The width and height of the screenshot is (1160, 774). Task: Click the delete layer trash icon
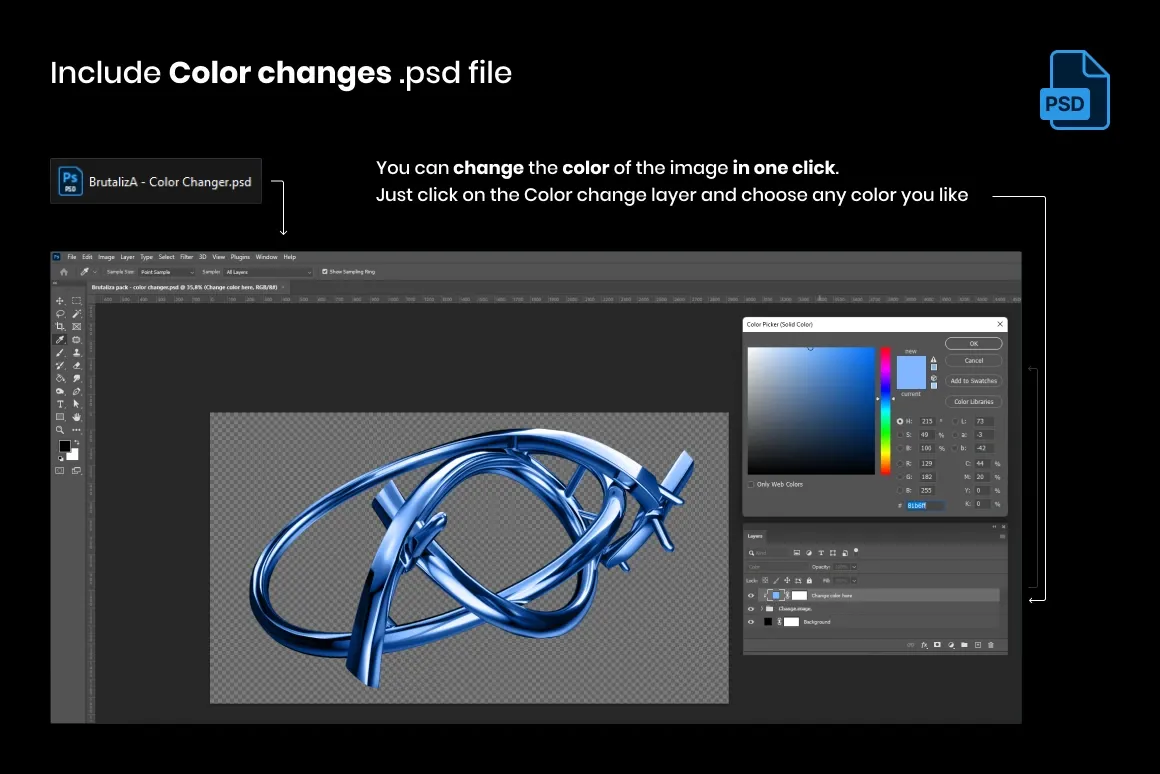coord(991,645)
